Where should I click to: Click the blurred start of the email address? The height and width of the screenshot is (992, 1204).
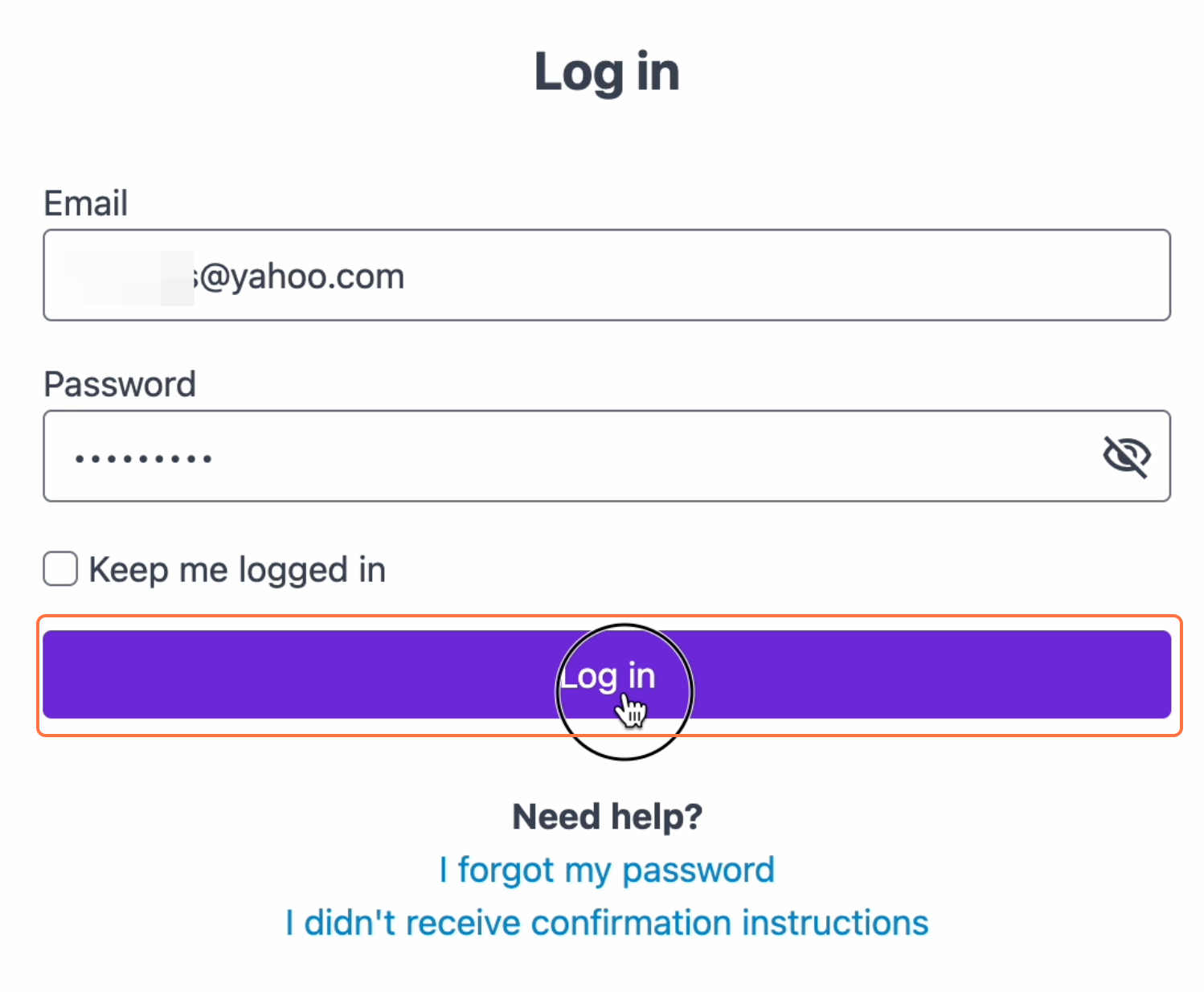point(127,277)
